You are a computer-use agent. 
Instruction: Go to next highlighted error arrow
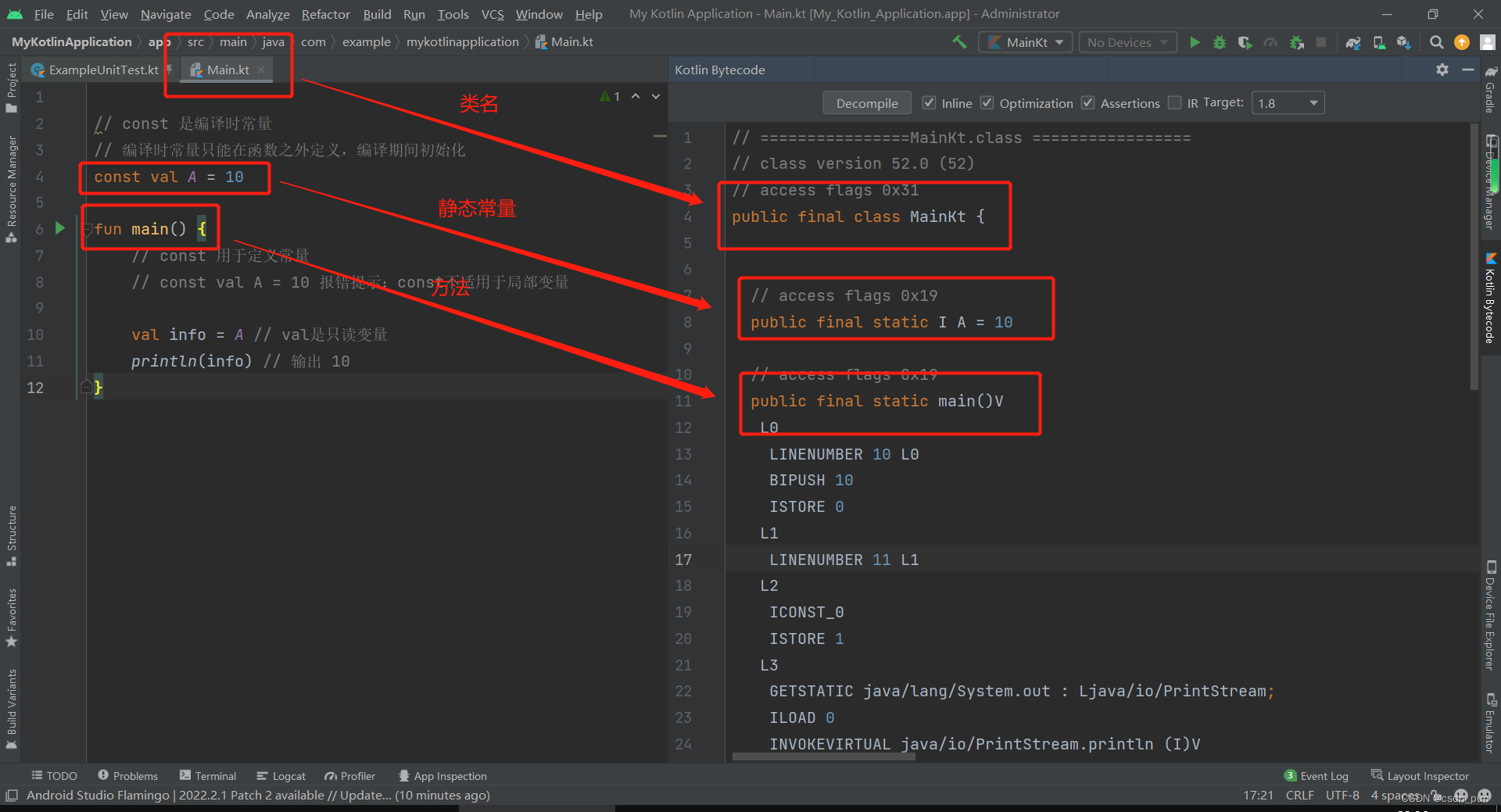point(656,96)
